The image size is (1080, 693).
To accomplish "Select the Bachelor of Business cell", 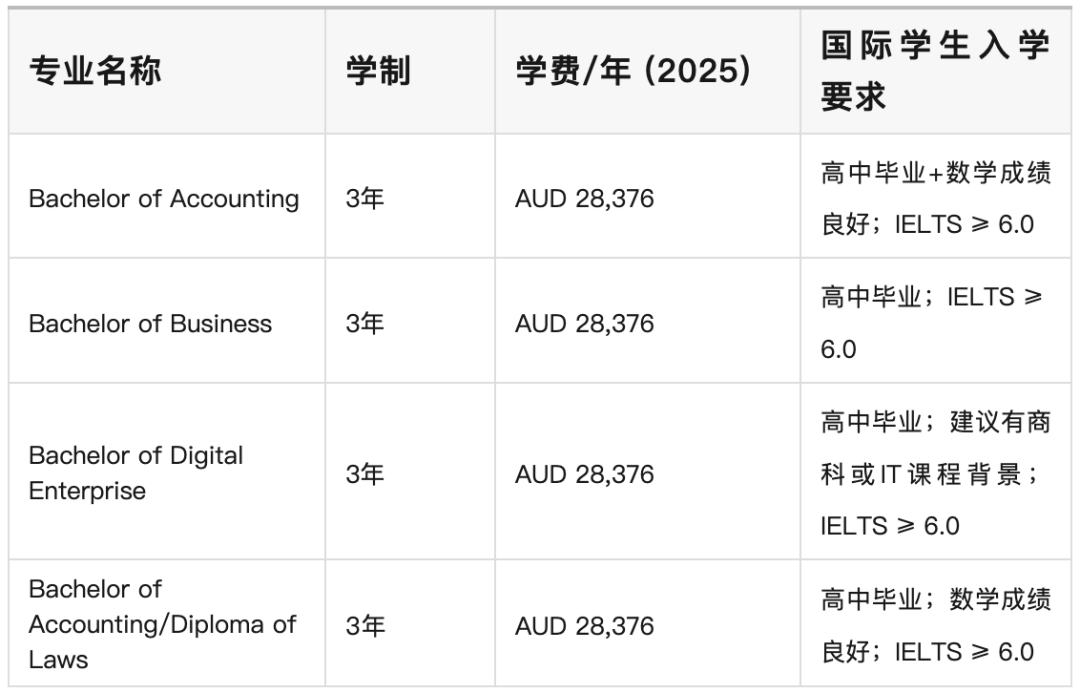I will pos(150,323).
